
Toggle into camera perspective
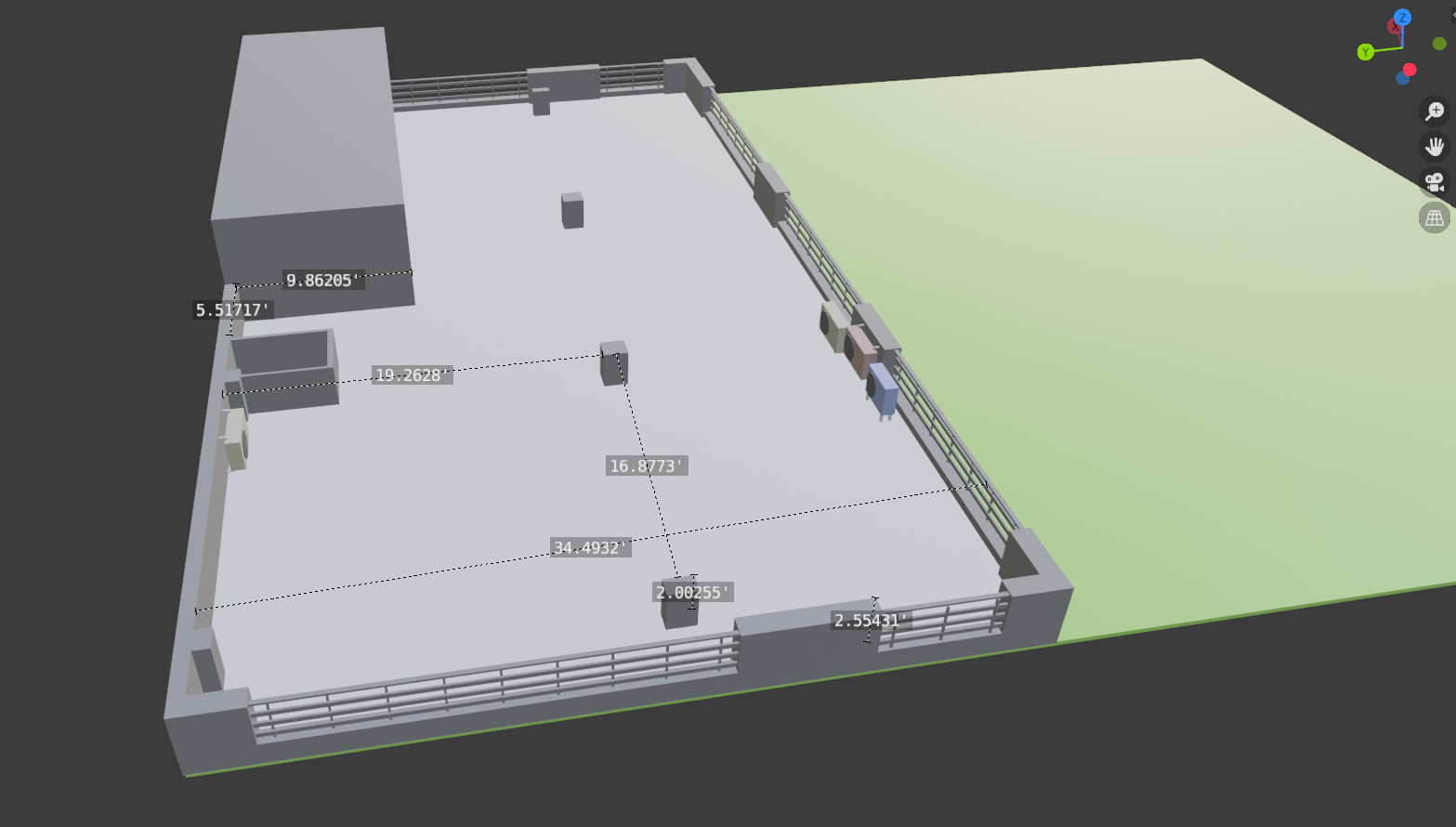coord(1435,180)
